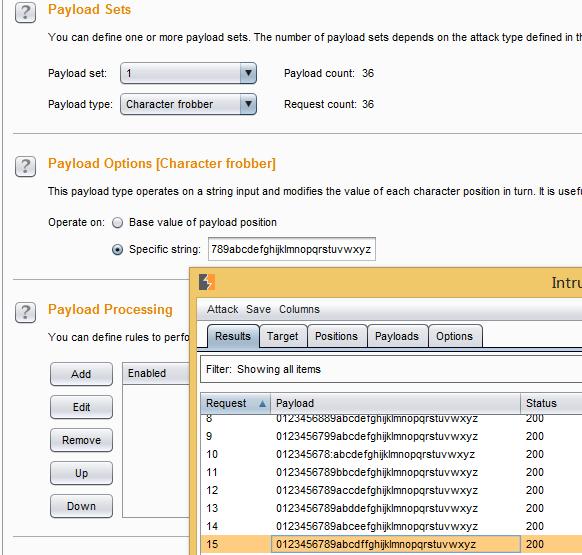Screen dimensions: 582x555
Task: Open the Columns menu
Action: click(x=299, y=309)
